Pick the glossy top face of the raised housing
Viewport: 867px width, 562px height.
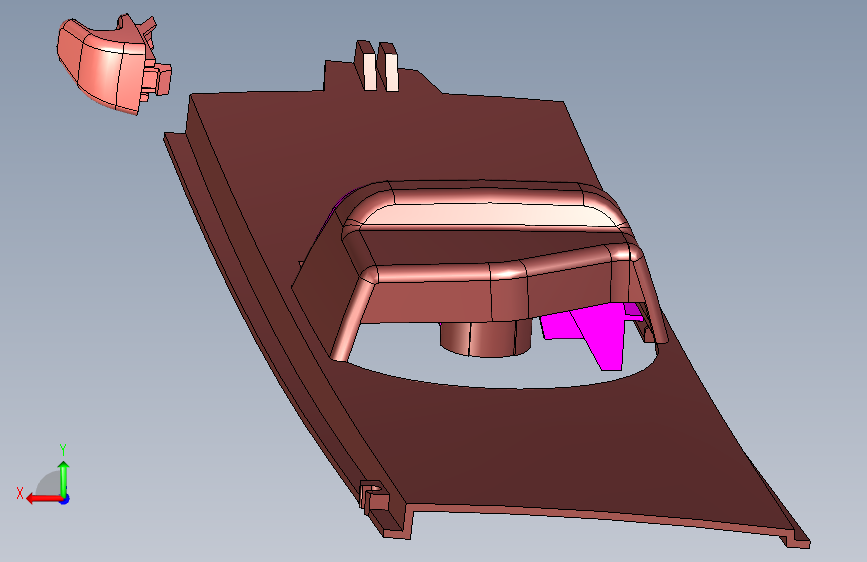click(x=487, y=214)
